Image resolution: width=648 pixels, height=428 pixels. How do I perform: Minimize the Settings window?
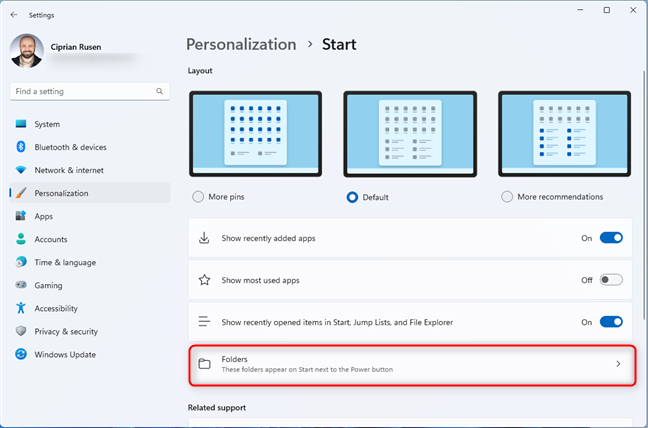pyautogui.click(x=580, y=10)
